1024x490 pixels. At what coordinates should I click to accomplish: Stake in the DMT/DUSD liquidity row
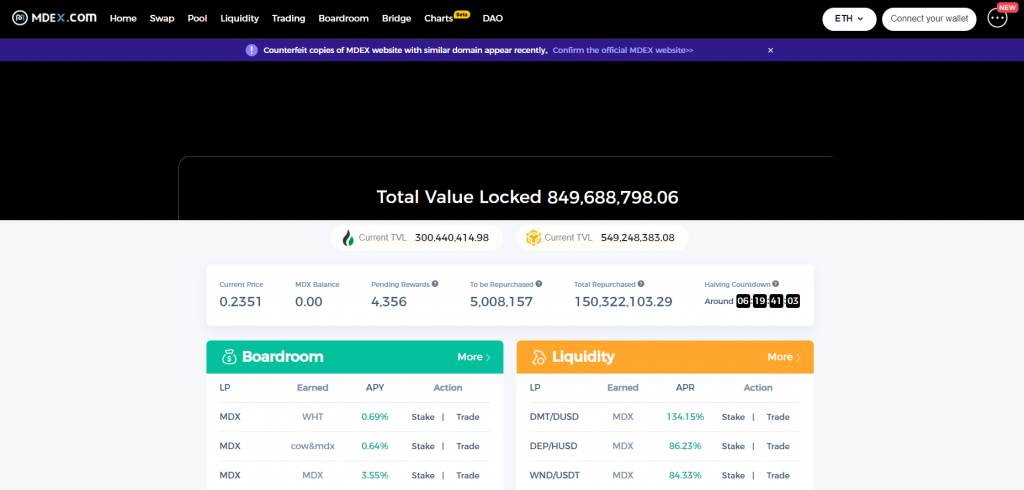pyautogui.click(x=733, y=417)
